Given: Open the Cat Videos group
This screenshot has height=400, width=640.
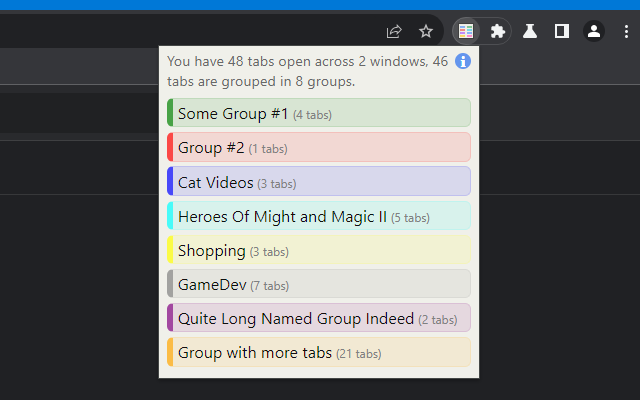Looking at the screenshot, I should click(x=319, y=182).
